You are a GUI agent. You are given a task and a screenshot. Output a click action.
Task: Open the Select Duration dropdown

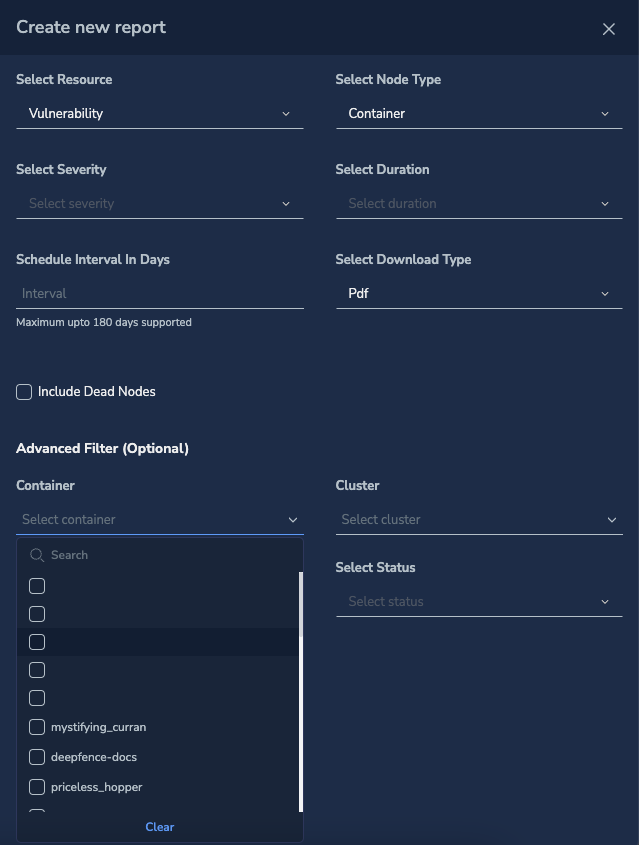click(479, 203)
